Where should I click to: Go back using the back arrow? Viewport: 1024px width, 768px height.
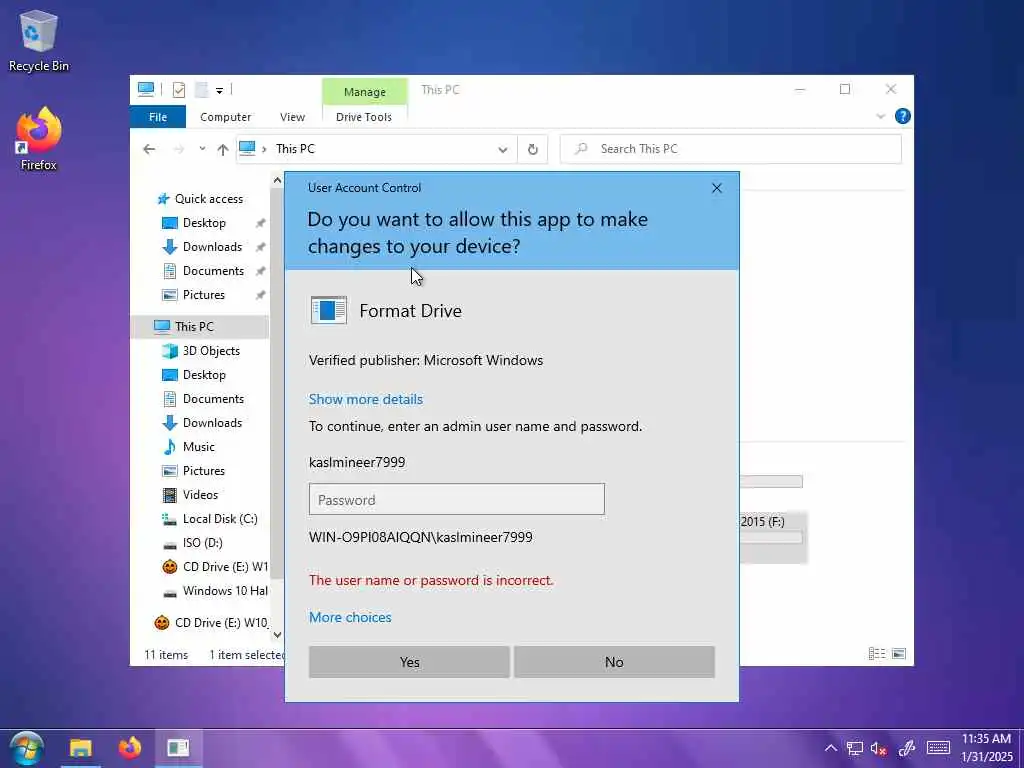(149, 150)
